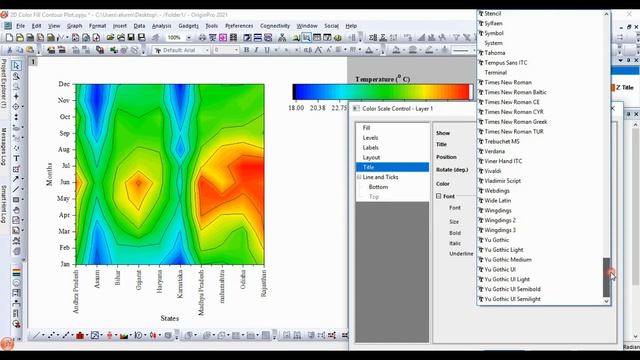The height and width of the screenshot is (360, 640).
Task: Select Bottom under Line and Ticks
Action: 378,187
